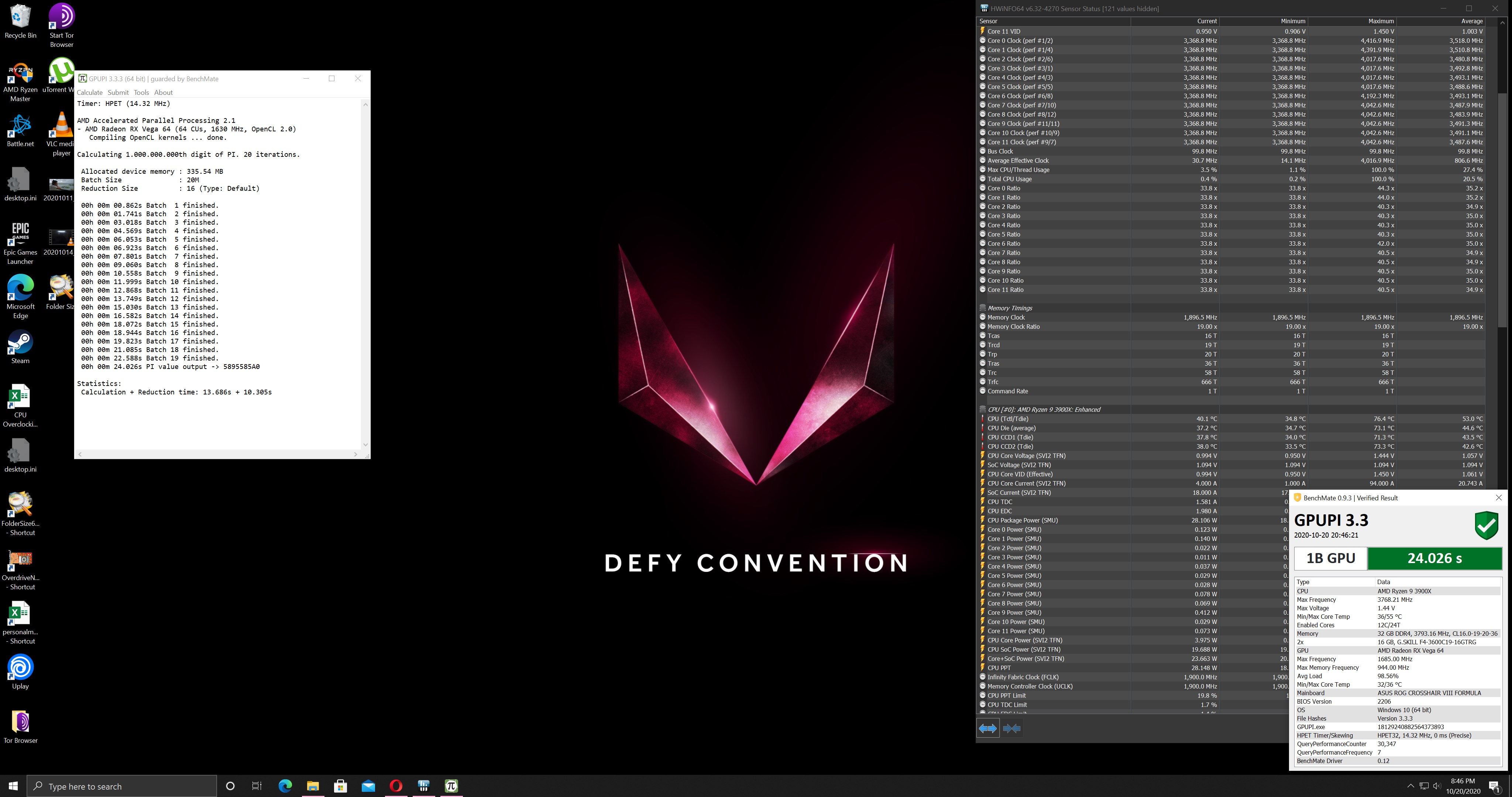Select Command Rate sensor row
The image size is (1512, 797).
(1231, 391)
